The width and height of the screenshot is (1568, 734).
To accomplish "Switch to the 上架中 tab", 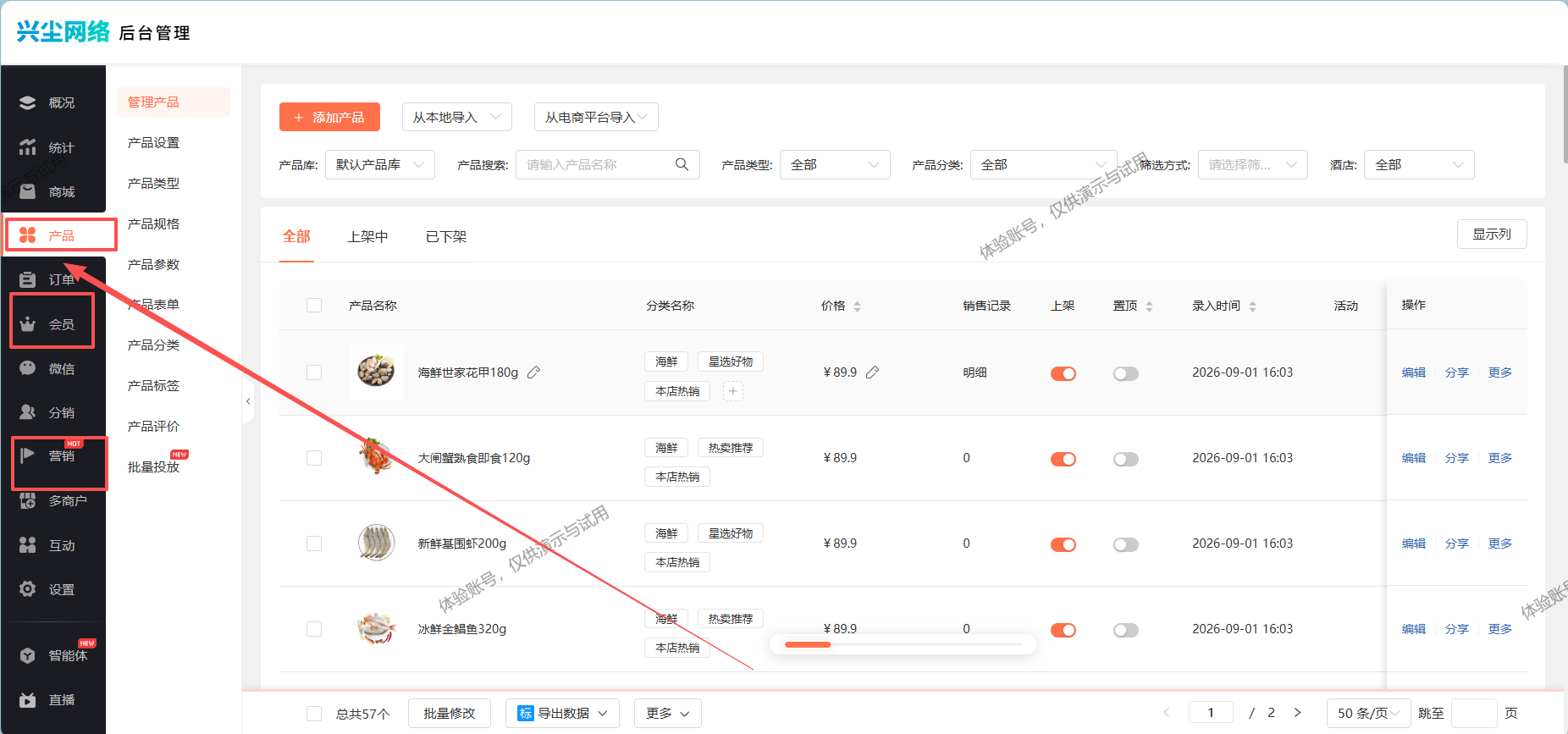I will point(367,236).
